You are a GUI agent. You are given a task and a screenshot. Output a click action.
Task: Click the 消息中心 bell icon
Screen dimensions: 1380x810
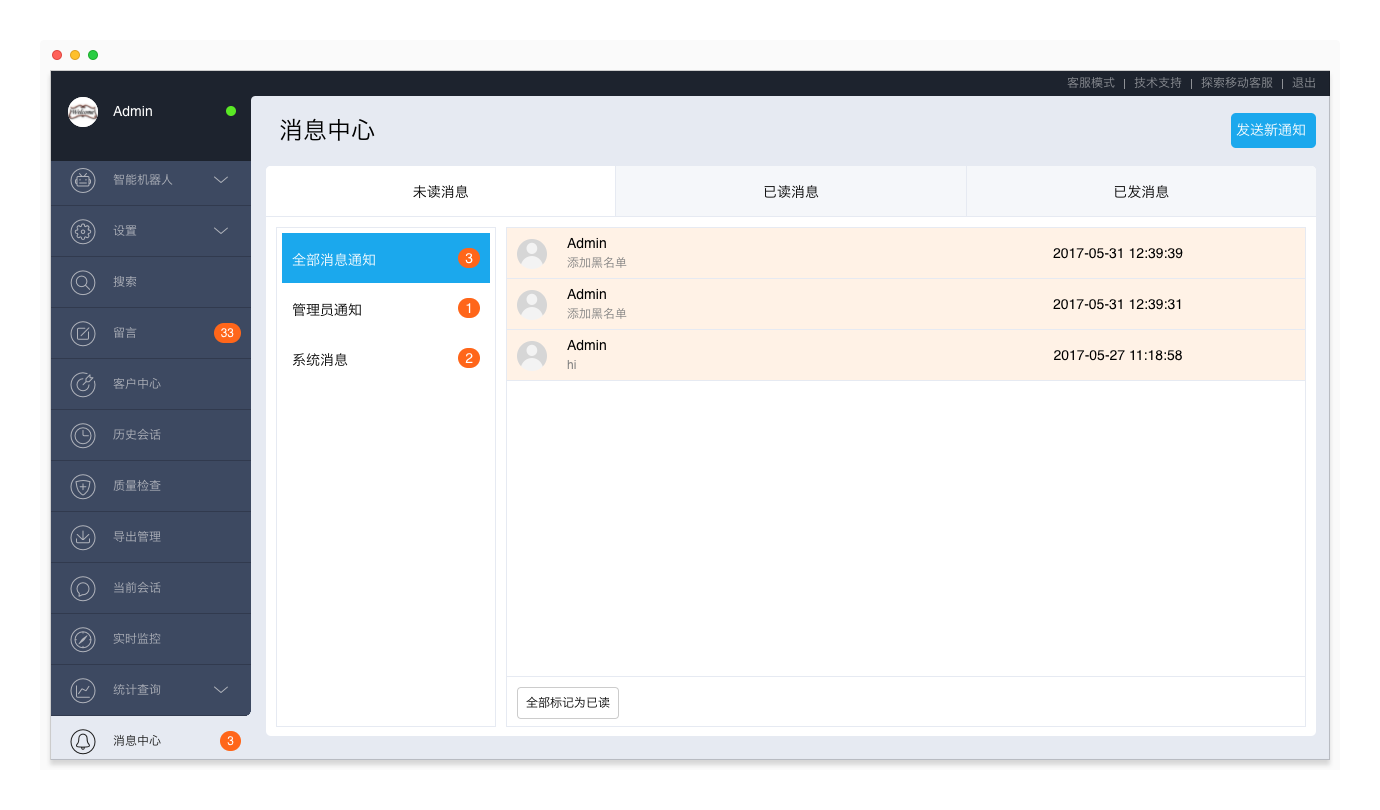[x=83, y=741]
